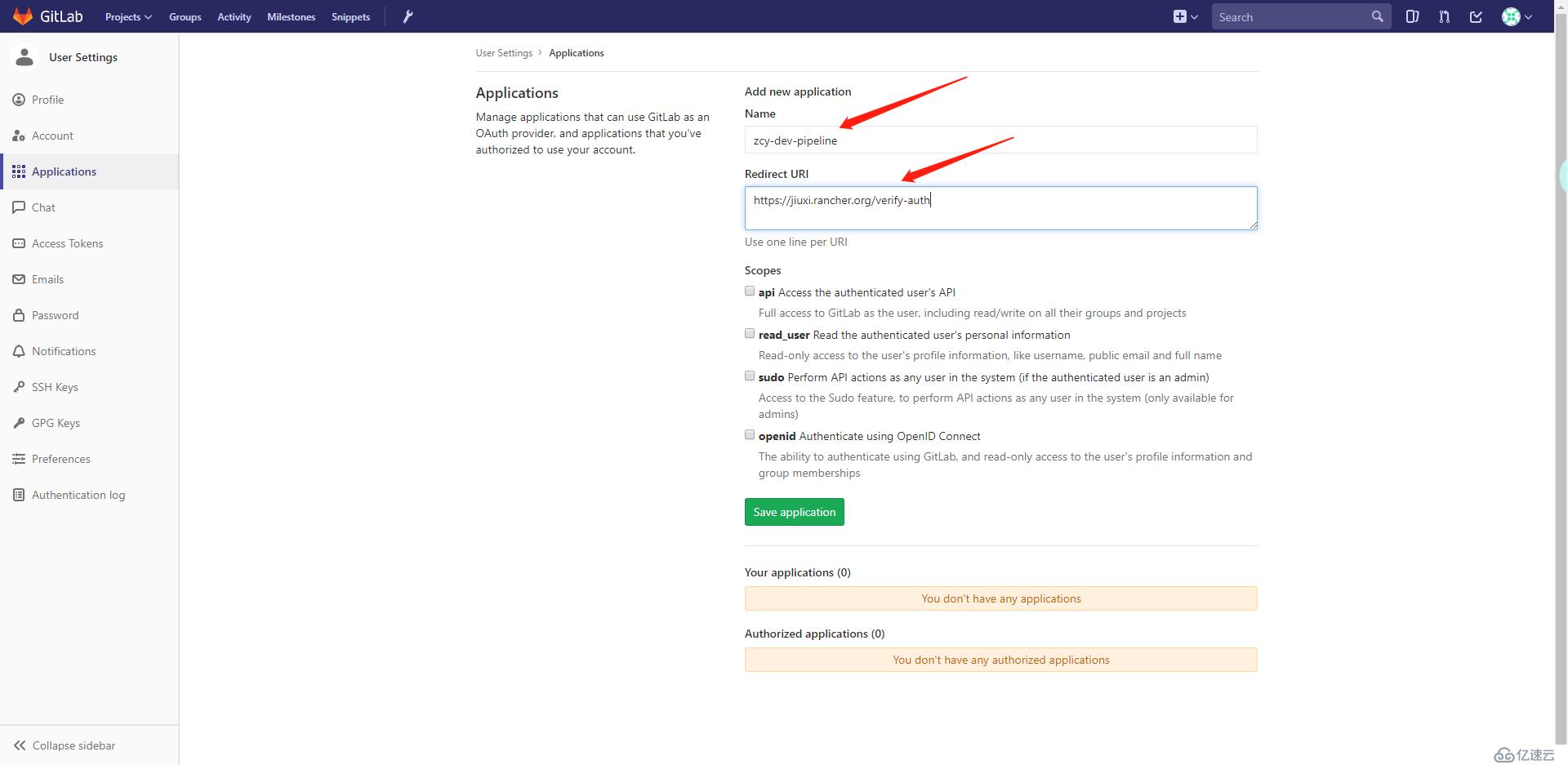Open the admin area wrench icon
The image size is (1568, 765).
(x=408, y=16)
